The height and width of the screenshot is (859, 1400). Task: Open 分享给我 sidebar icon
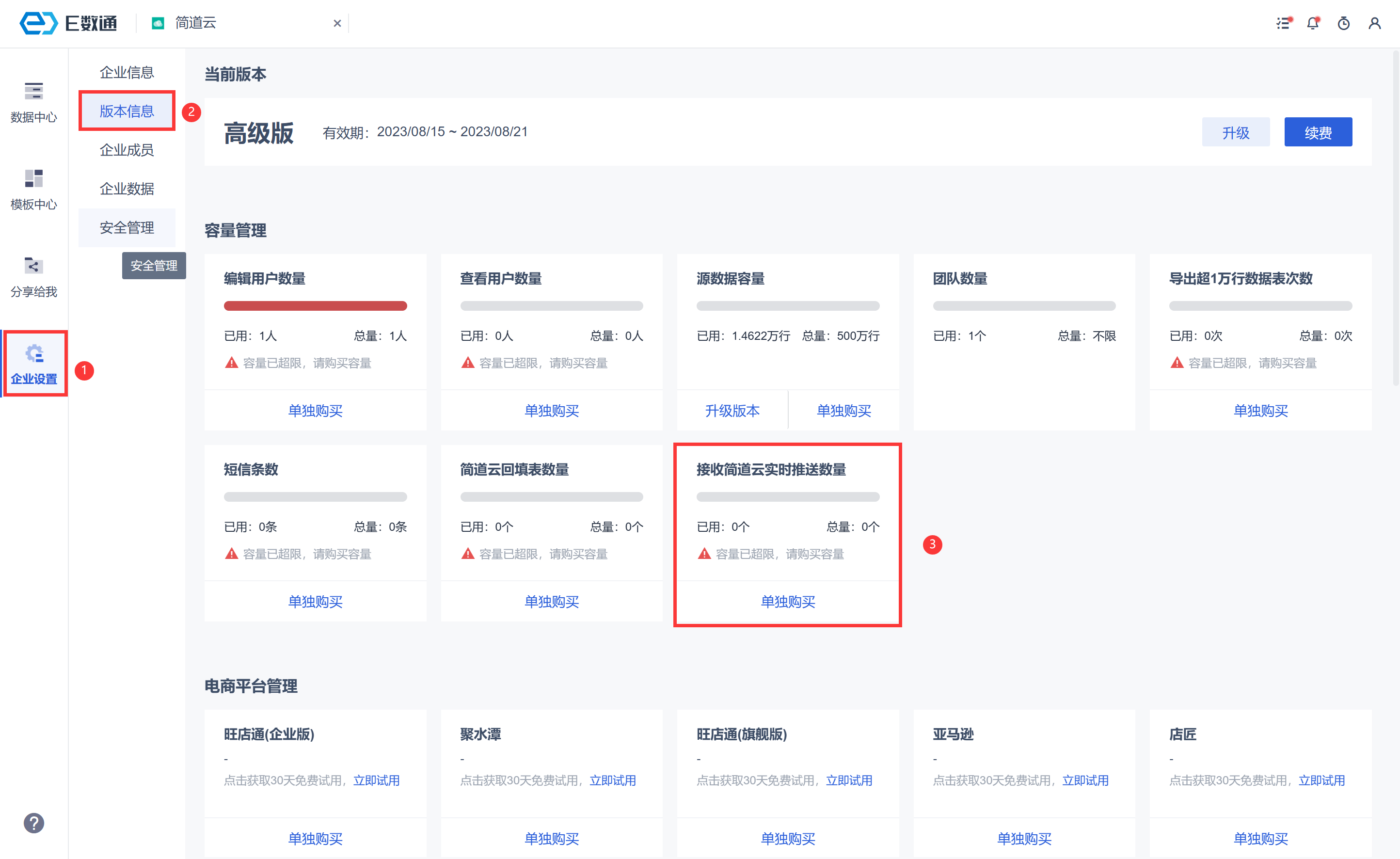coord(33,277)
